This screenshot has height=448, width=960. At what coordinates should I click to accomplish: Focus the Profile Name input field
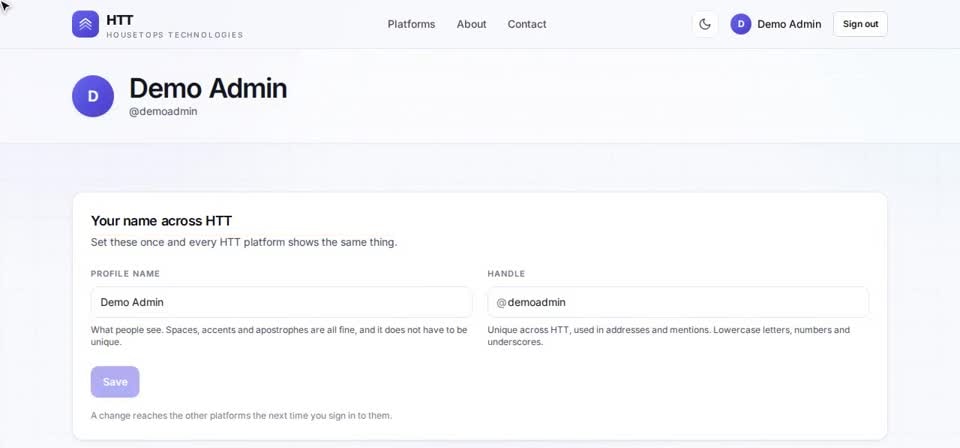[282, 302]
